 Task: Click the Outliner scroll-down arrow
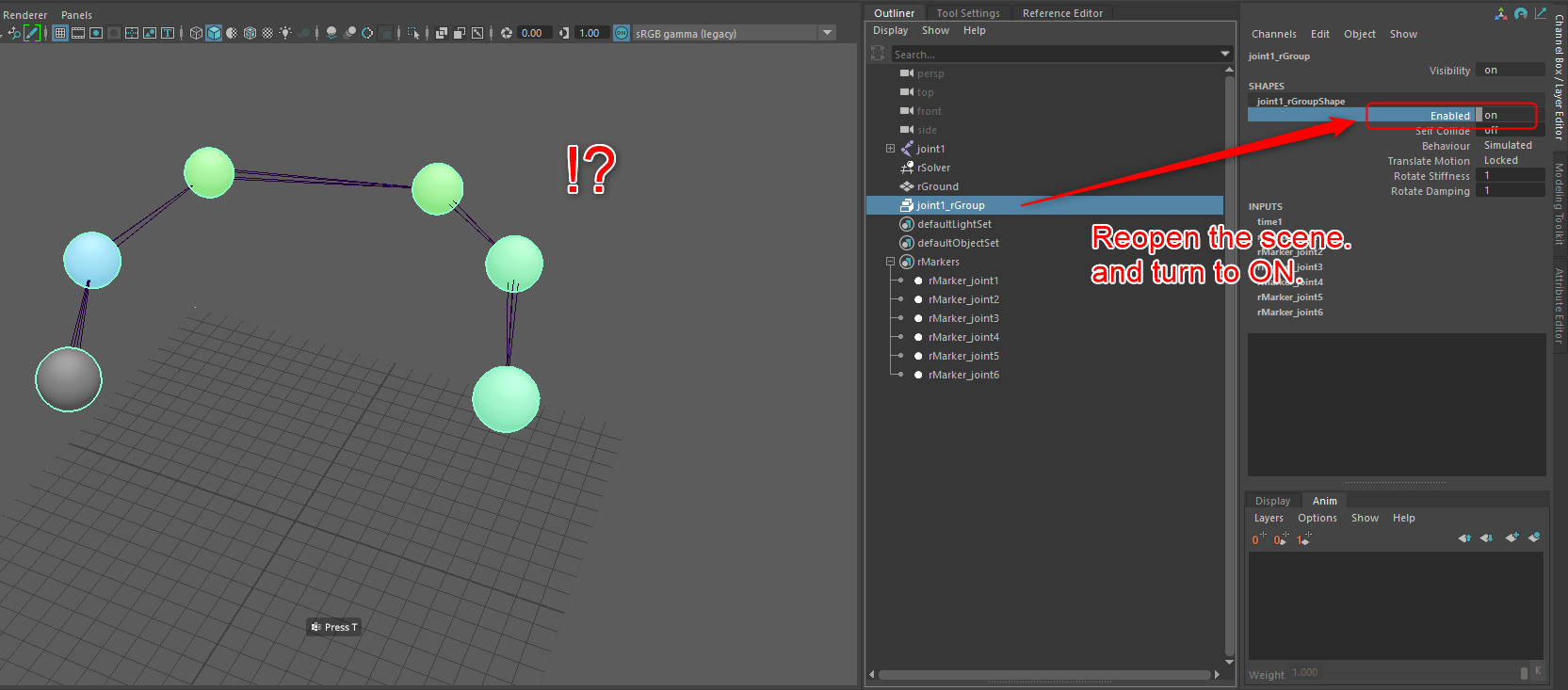click(x=1229, y=663)
